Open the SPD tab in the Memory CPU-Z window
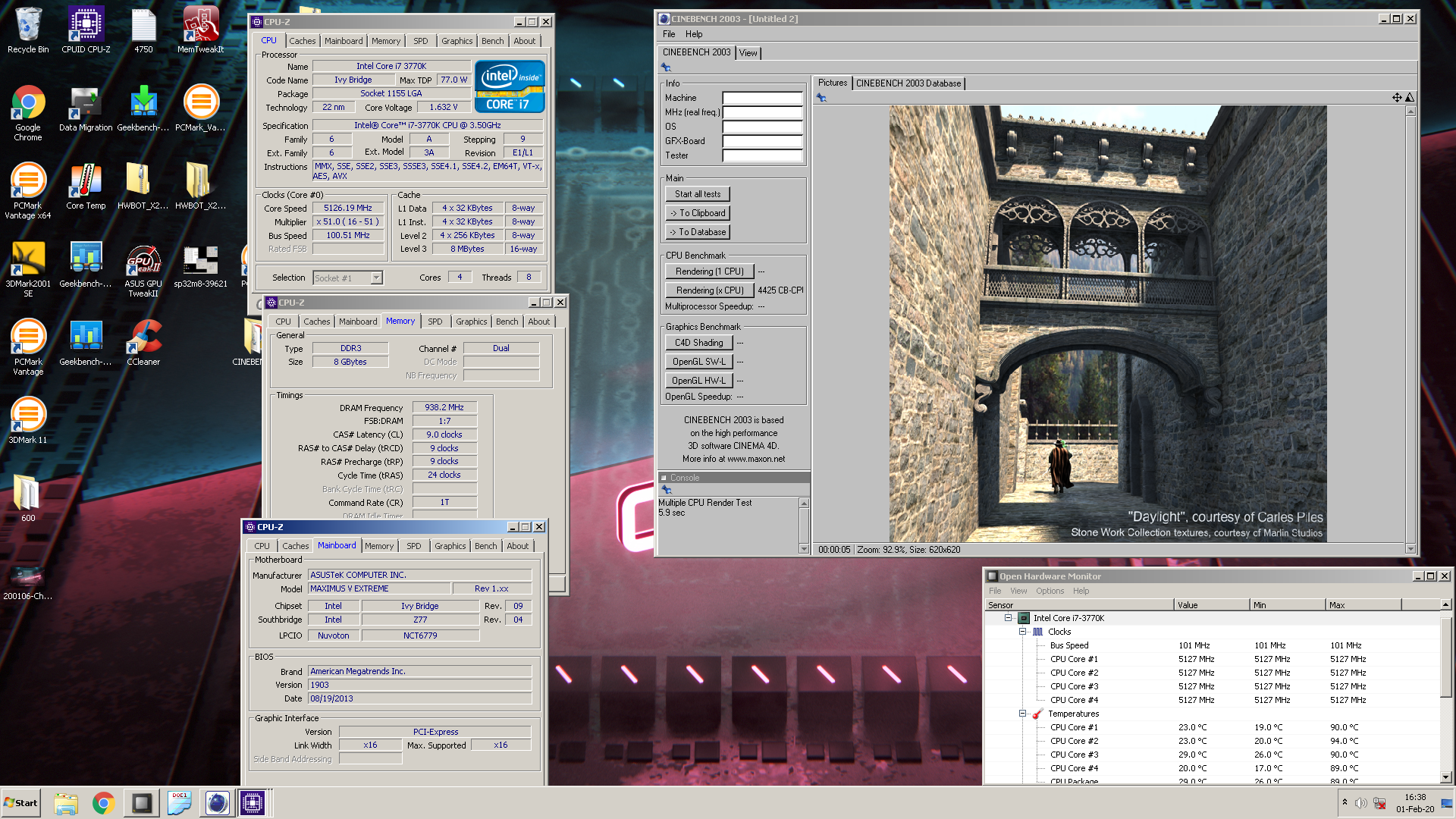This screenshot has height=819, width=1456. tap(435, 322)
